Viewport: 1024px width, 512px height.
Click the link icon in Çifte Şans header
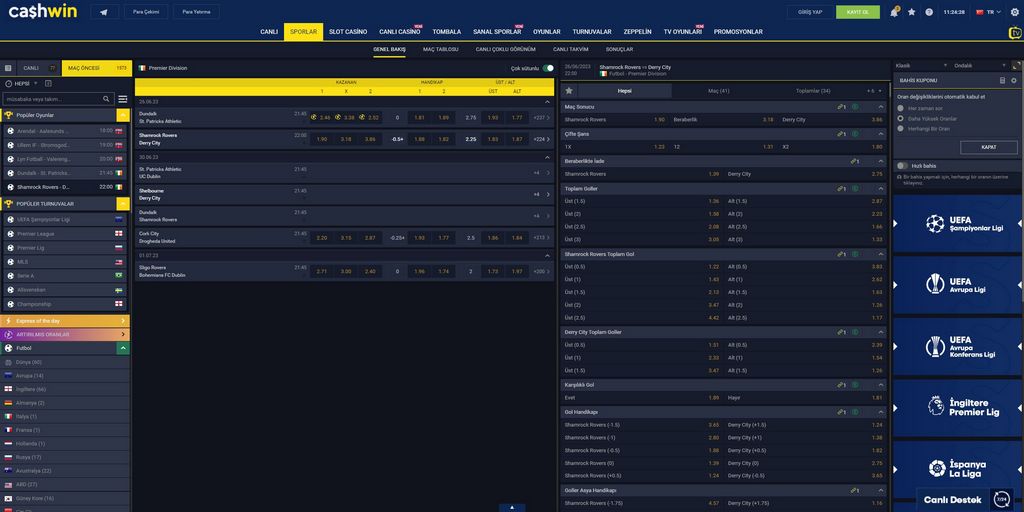(x=841, y=134)
